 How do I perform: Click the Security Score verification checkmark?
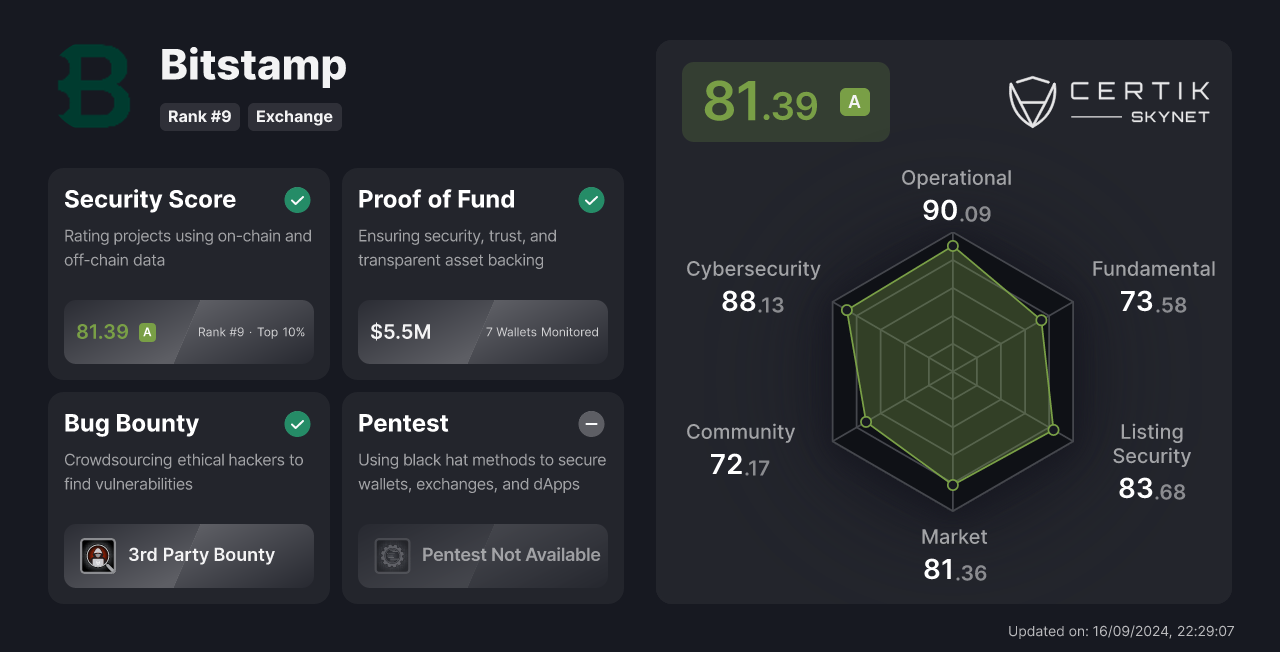point(297,200)
